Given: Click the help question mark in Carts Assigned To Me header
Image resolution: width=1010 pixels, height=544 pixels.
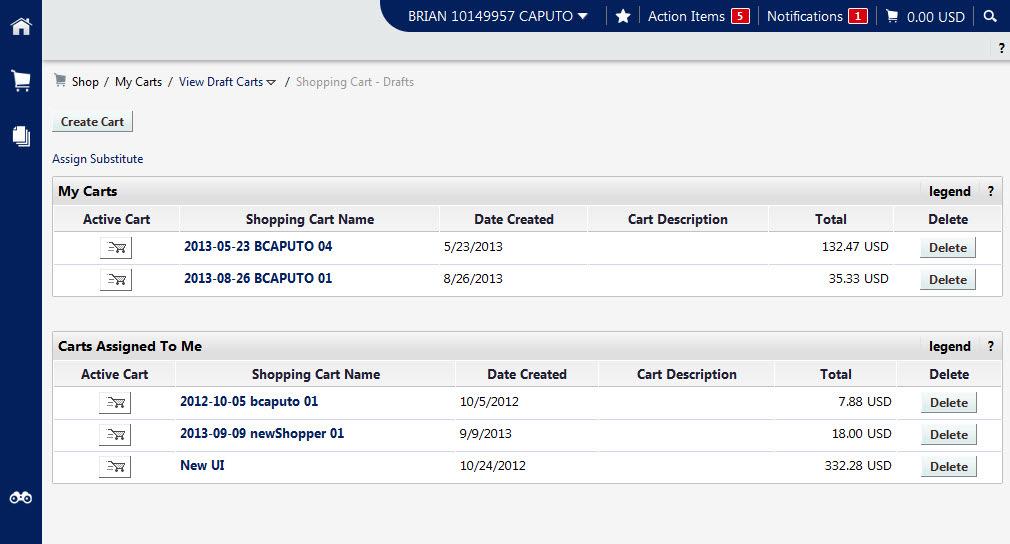Looking at the screenshot, I should click(991, 346).
